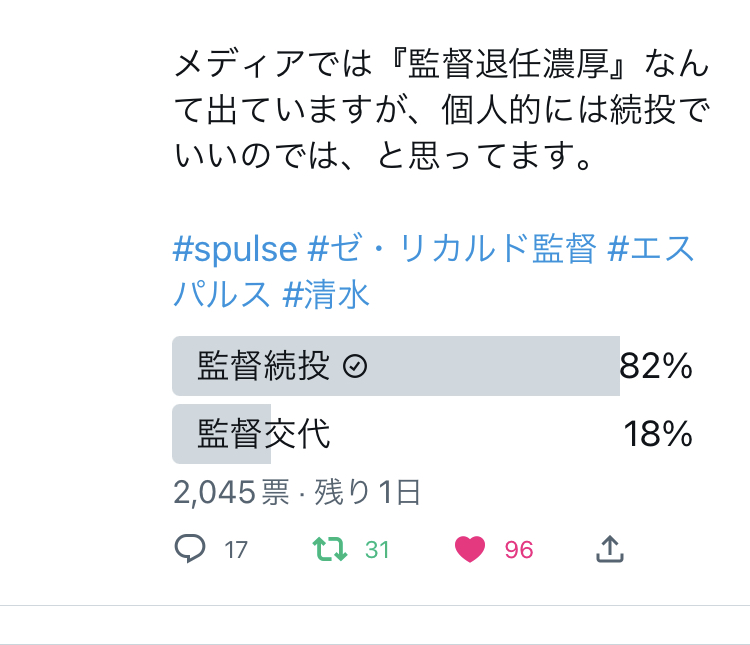Click the green retweet icon
The image size is (750, 645).
pos(329,548)
